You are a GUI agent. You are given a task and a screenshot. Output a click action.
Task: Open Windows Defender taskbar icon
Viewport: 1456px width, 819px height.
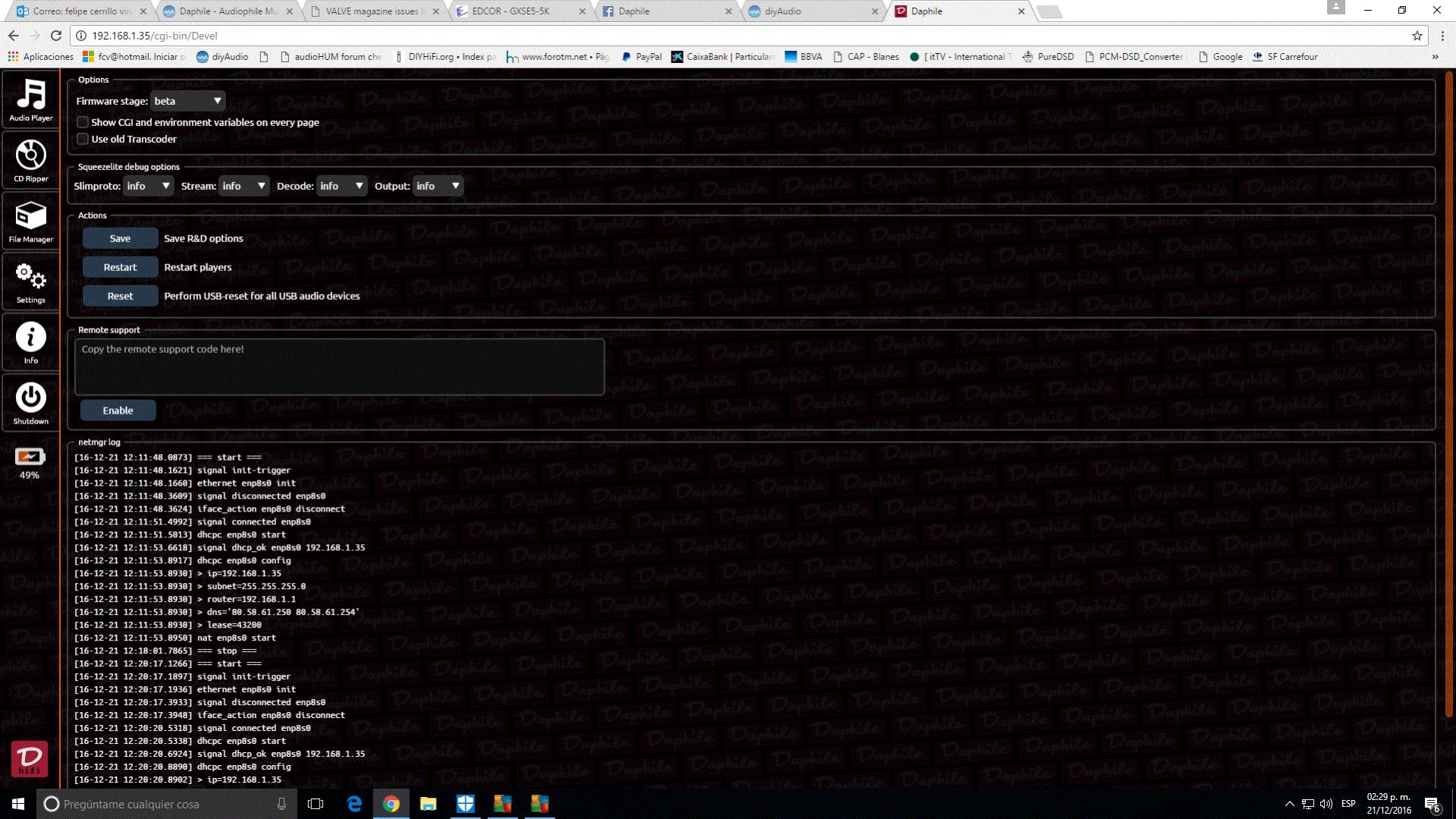coord(466,804)
